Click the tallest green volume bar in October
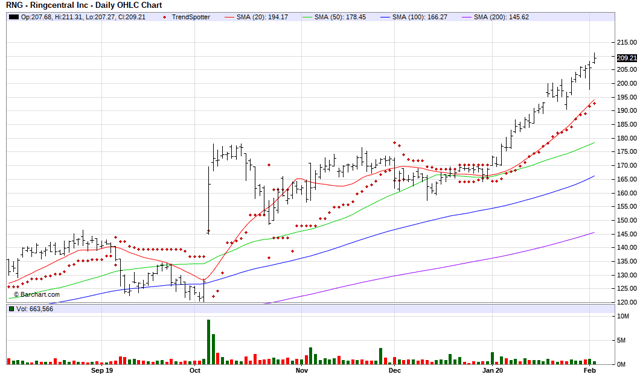 pyautogui.click(x=209, y=342)
